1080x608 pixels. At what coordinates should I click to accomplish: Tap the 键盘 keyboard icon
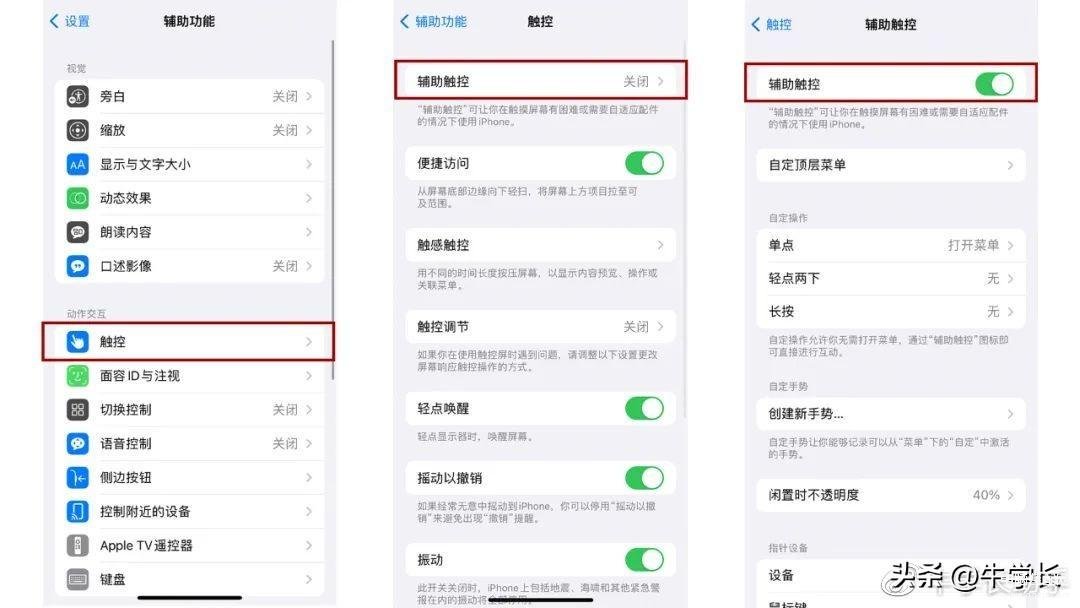(77, 579)
